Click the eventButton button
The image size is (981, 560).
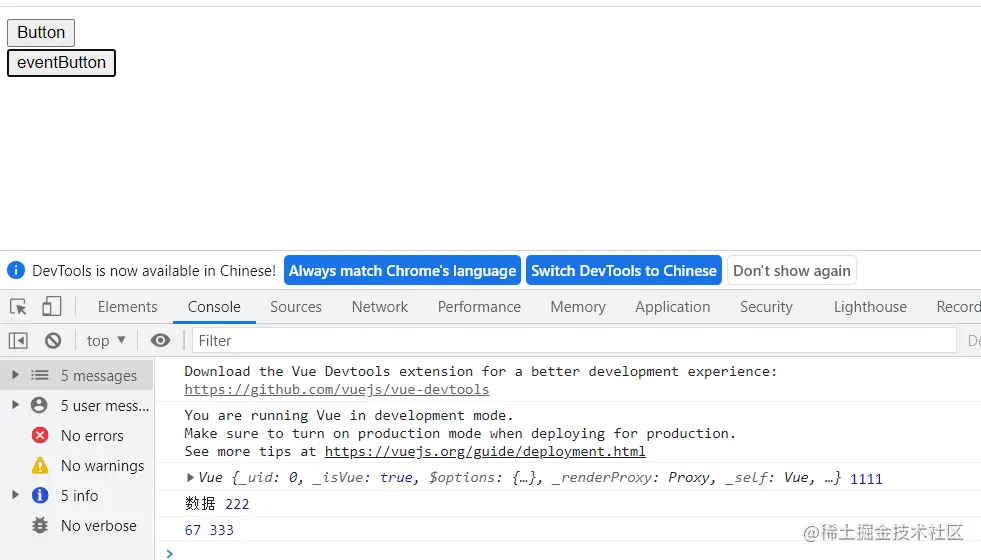(x=61, y=63)
